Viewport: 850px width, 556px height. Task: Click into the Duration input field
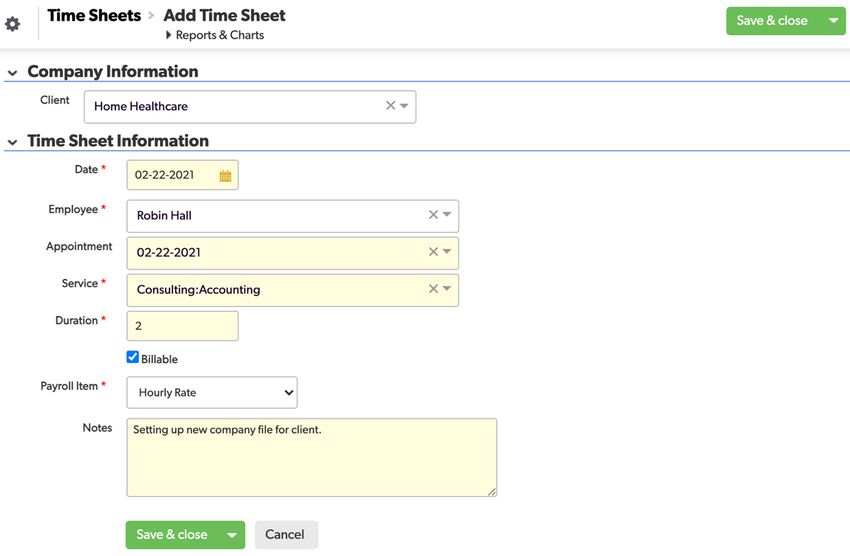(x=183, y=326)
